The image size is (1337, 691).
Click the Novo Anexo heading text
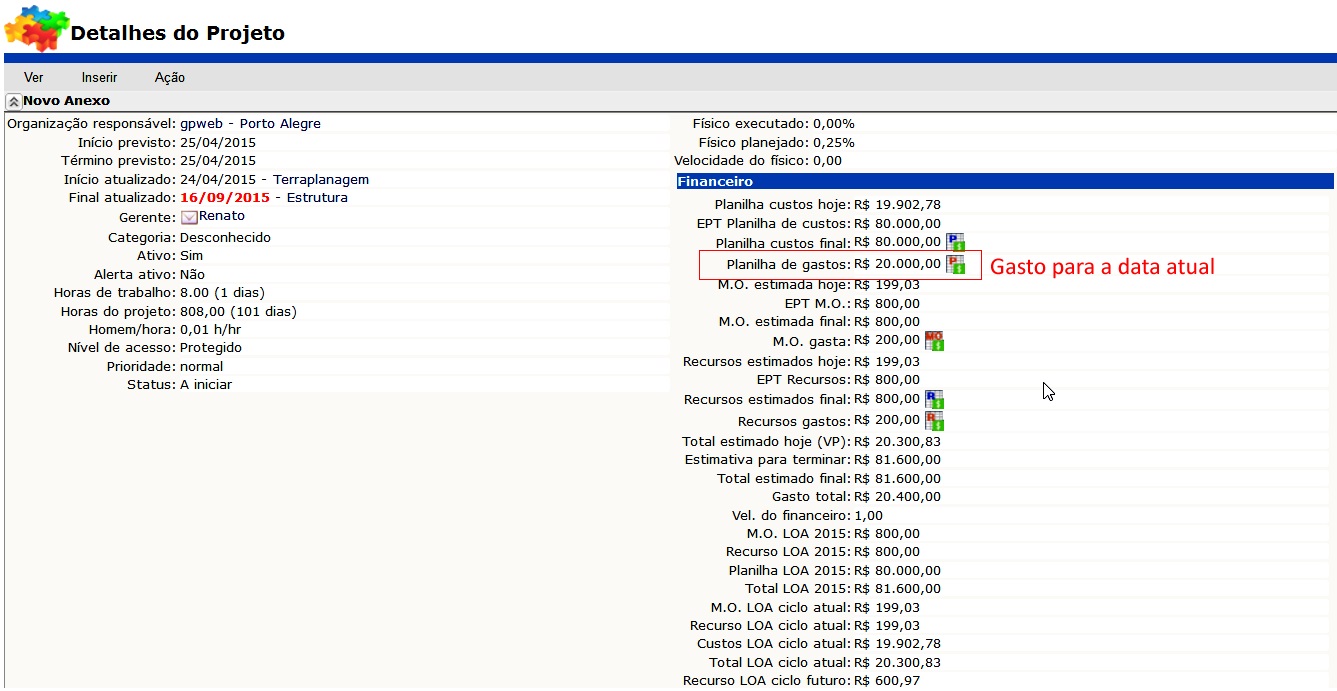coord(66,101)
